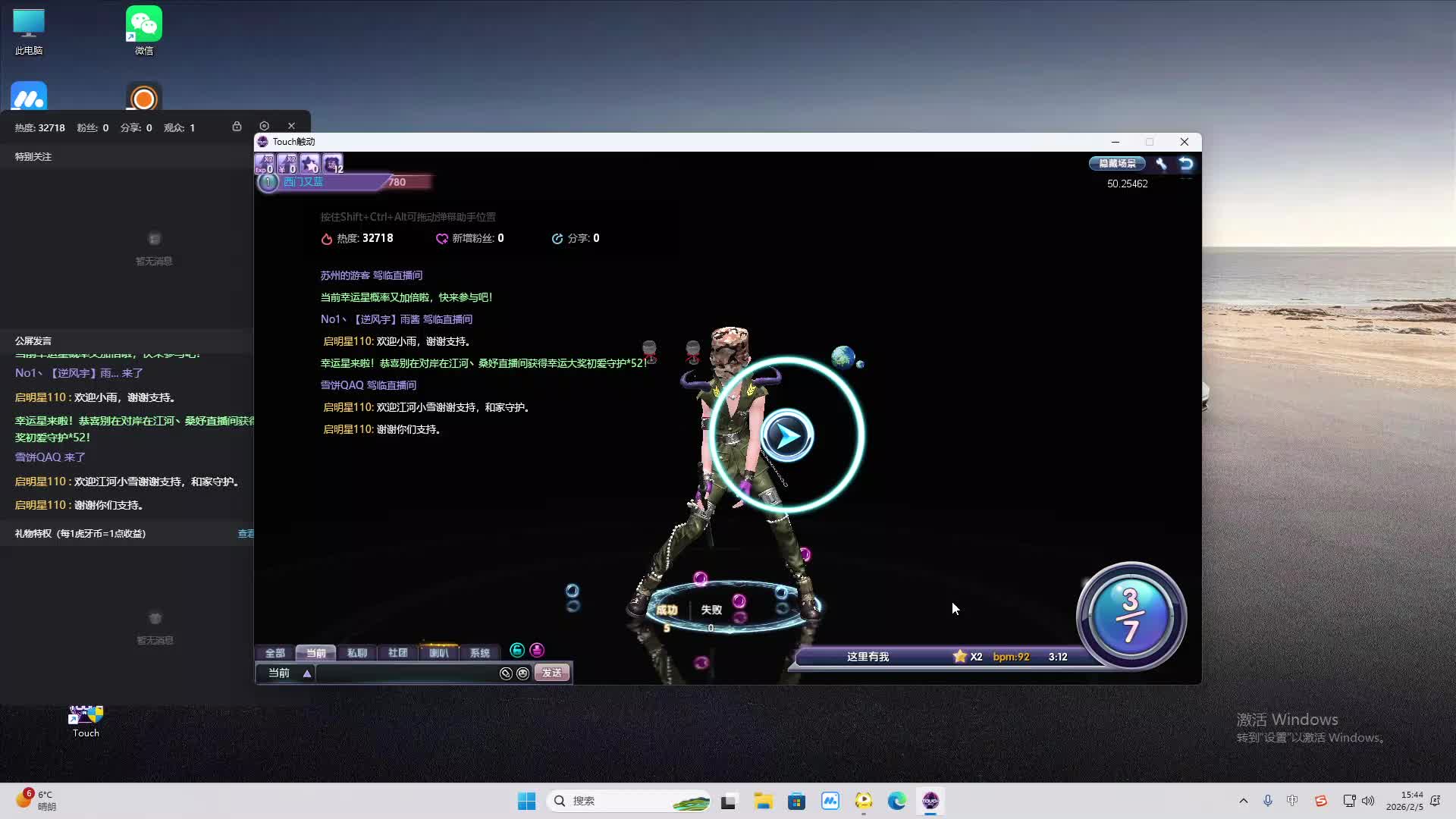
Task: Show hidden system tray icons
Action: (x=1243, y=801)
